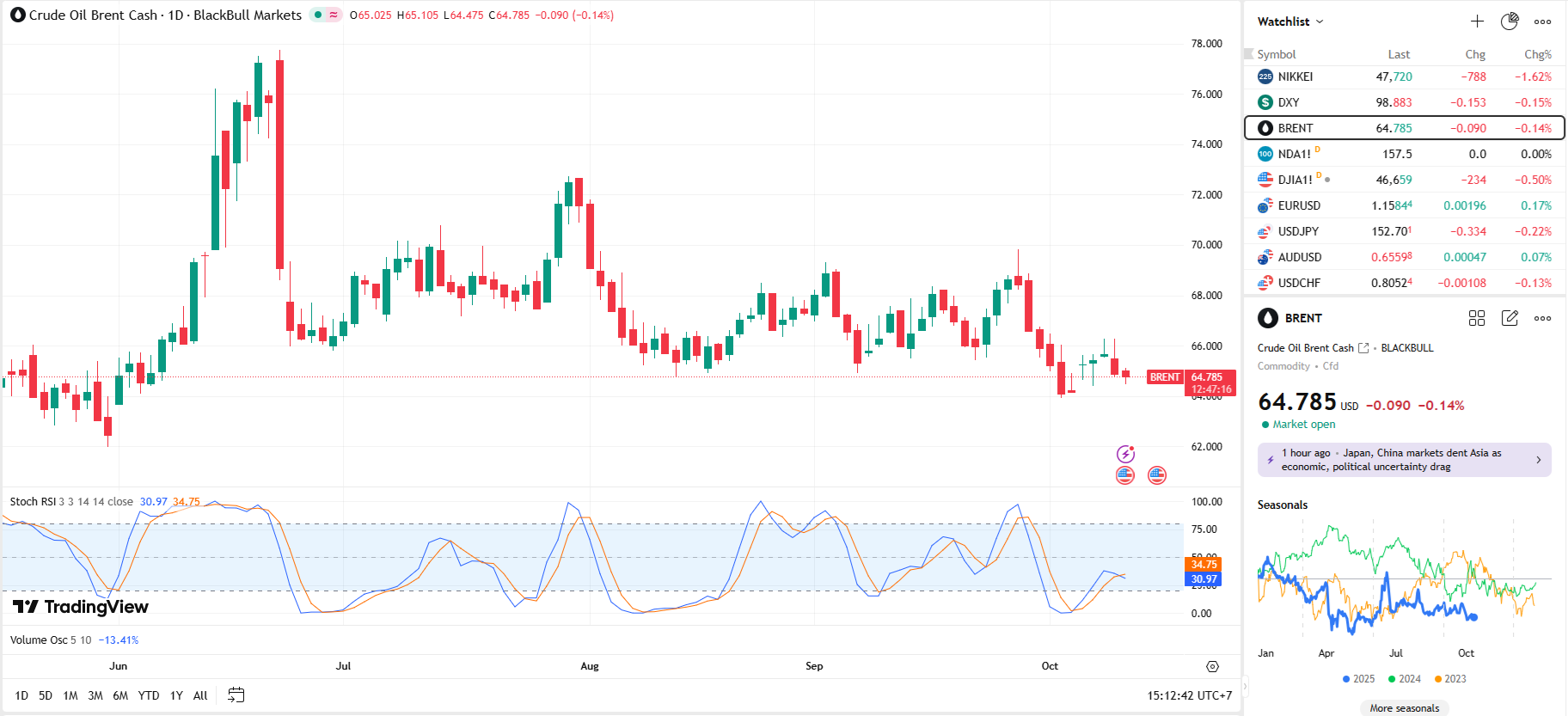Open the note edit icon beside BRENT
The image size is (1568, 716).
(x=1510, y=318)
